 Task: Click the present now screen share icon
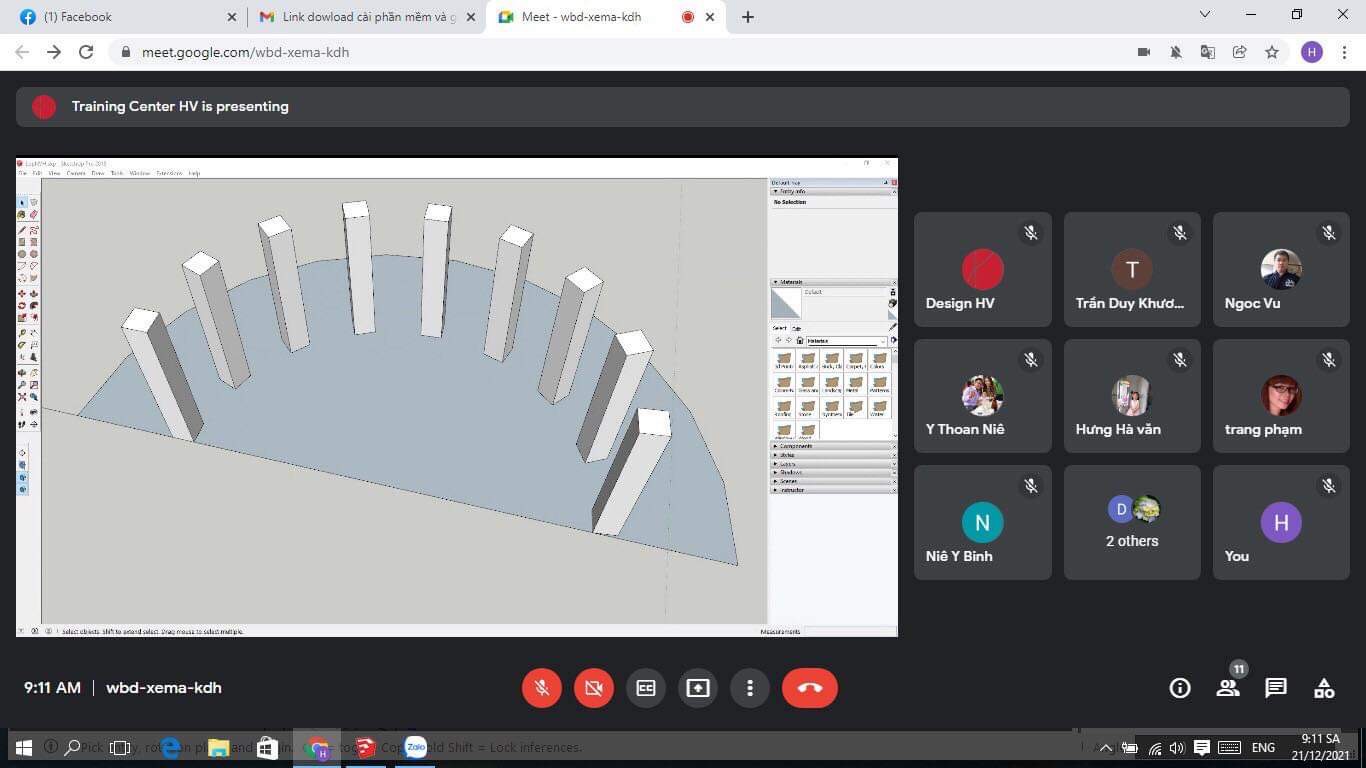[x=698, y=688]
